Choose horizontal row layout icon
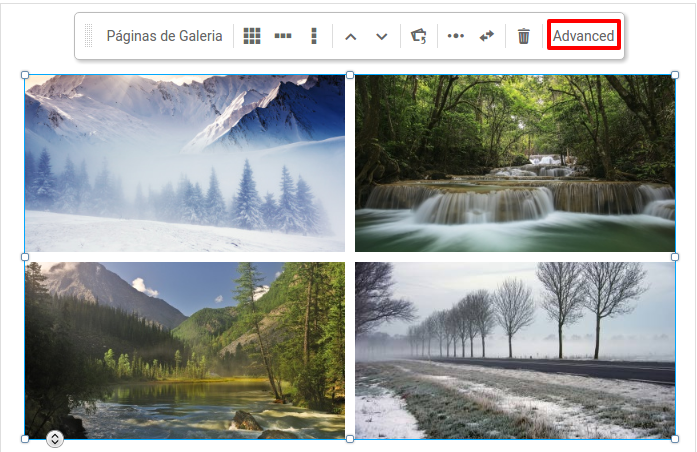 click(283, 36)
